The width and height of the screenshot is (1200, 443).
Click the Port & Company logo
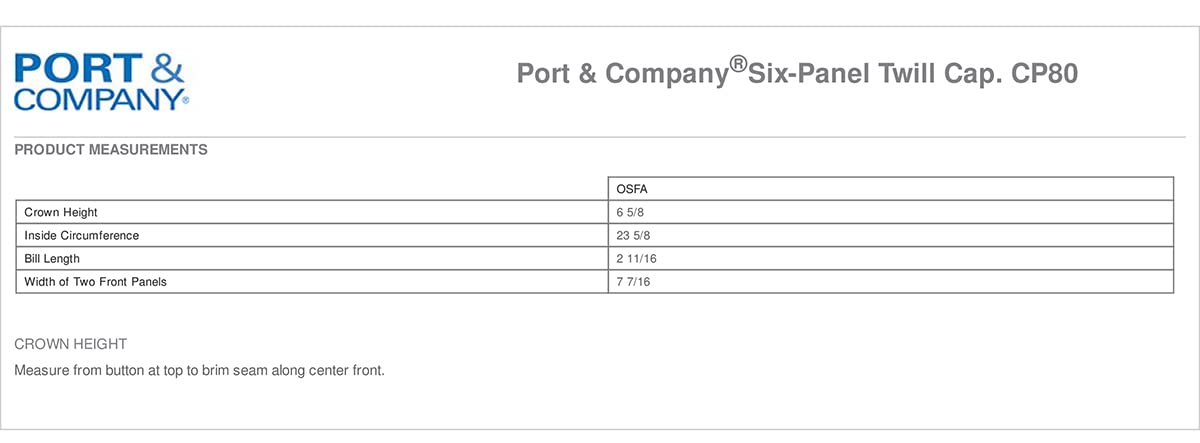(101, 82)
